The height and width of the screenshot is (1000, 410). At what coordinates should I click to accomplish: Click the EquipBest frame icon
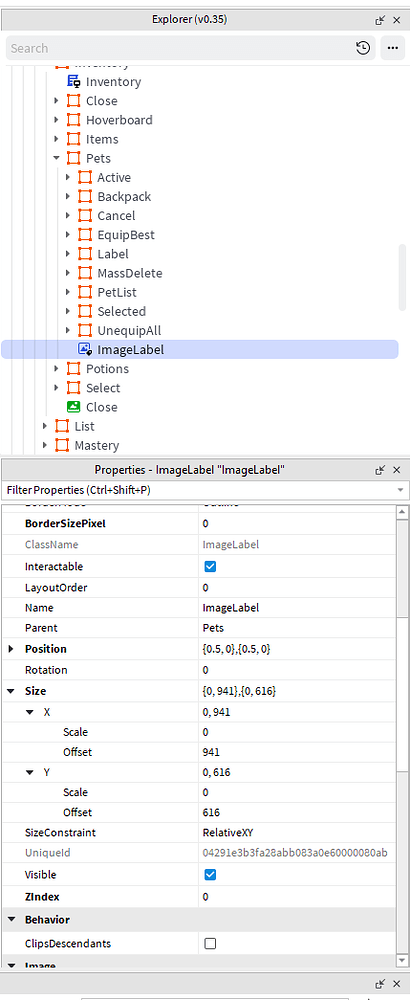85,235
